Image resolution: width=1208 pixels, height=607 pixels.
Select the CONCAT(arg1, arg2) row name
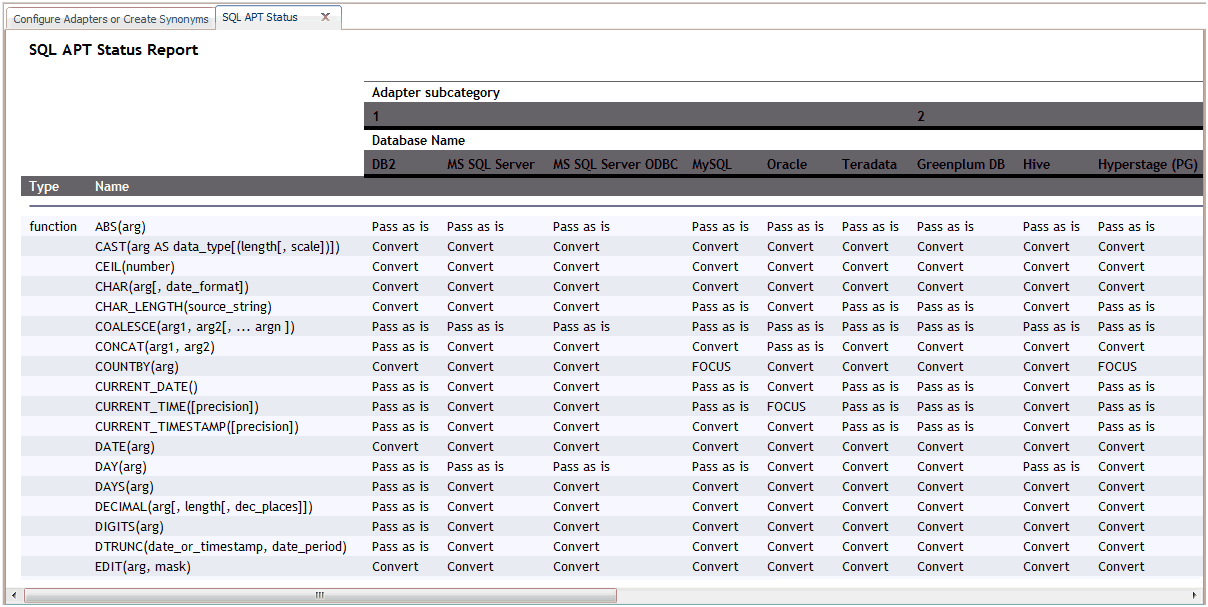click(155, 346)
